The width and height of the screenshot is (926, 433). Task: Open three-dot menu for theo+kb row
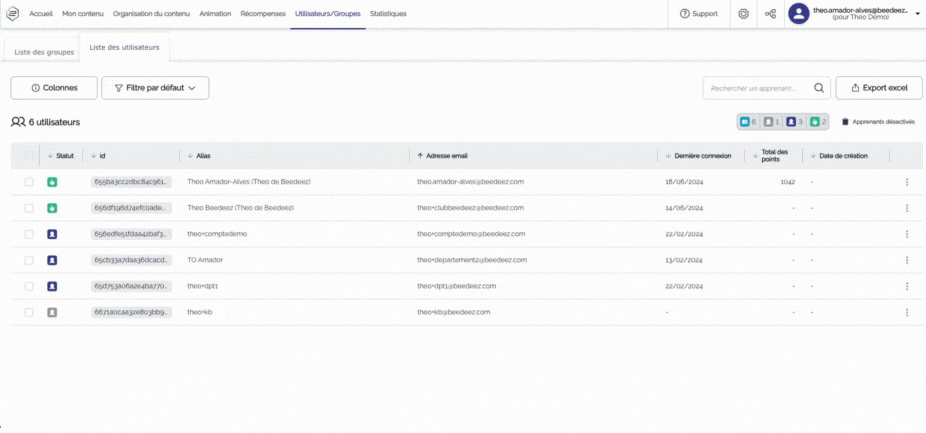[x=906, y=312]
